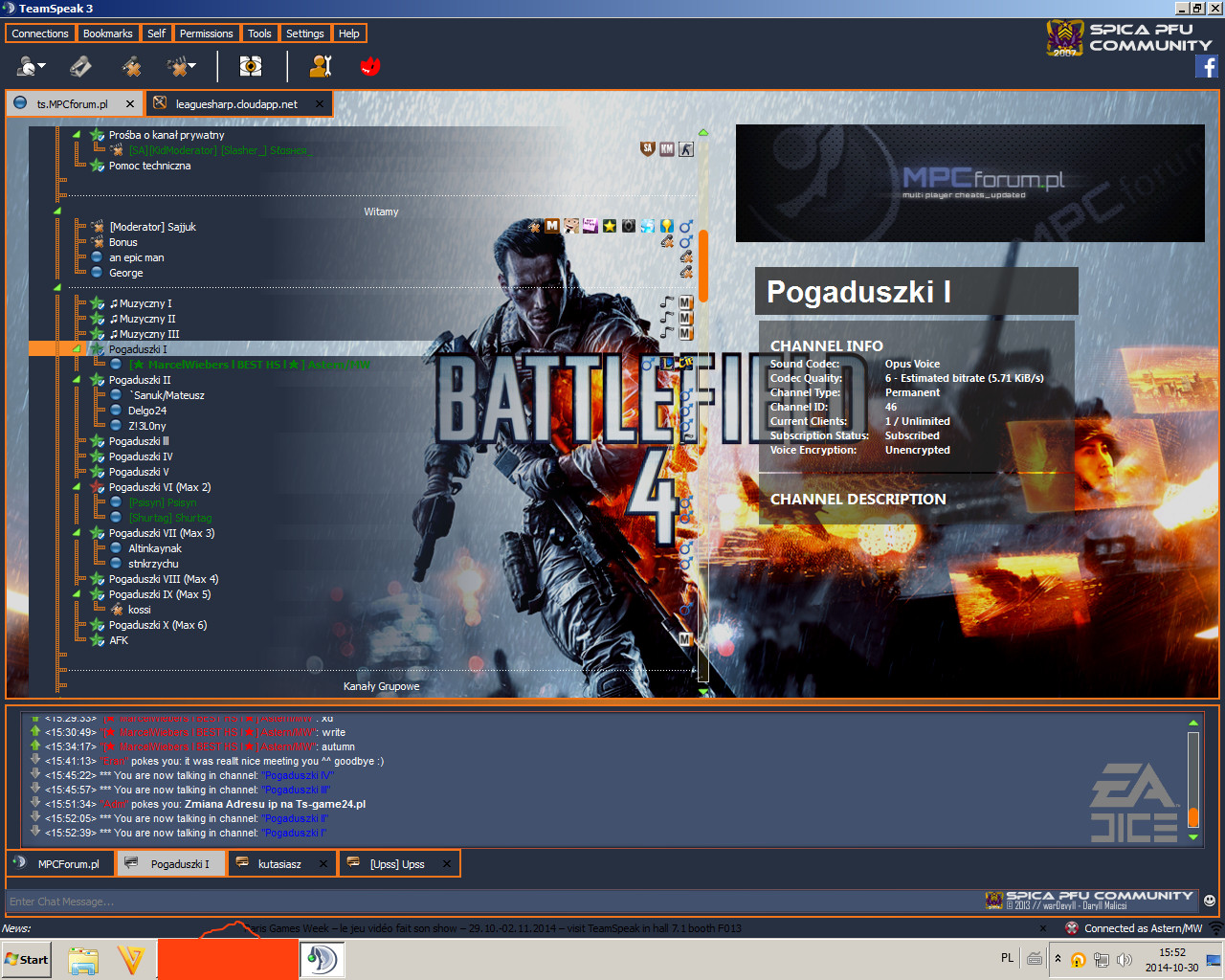Open the away status dropdown arrow

[x=42, y=67]
